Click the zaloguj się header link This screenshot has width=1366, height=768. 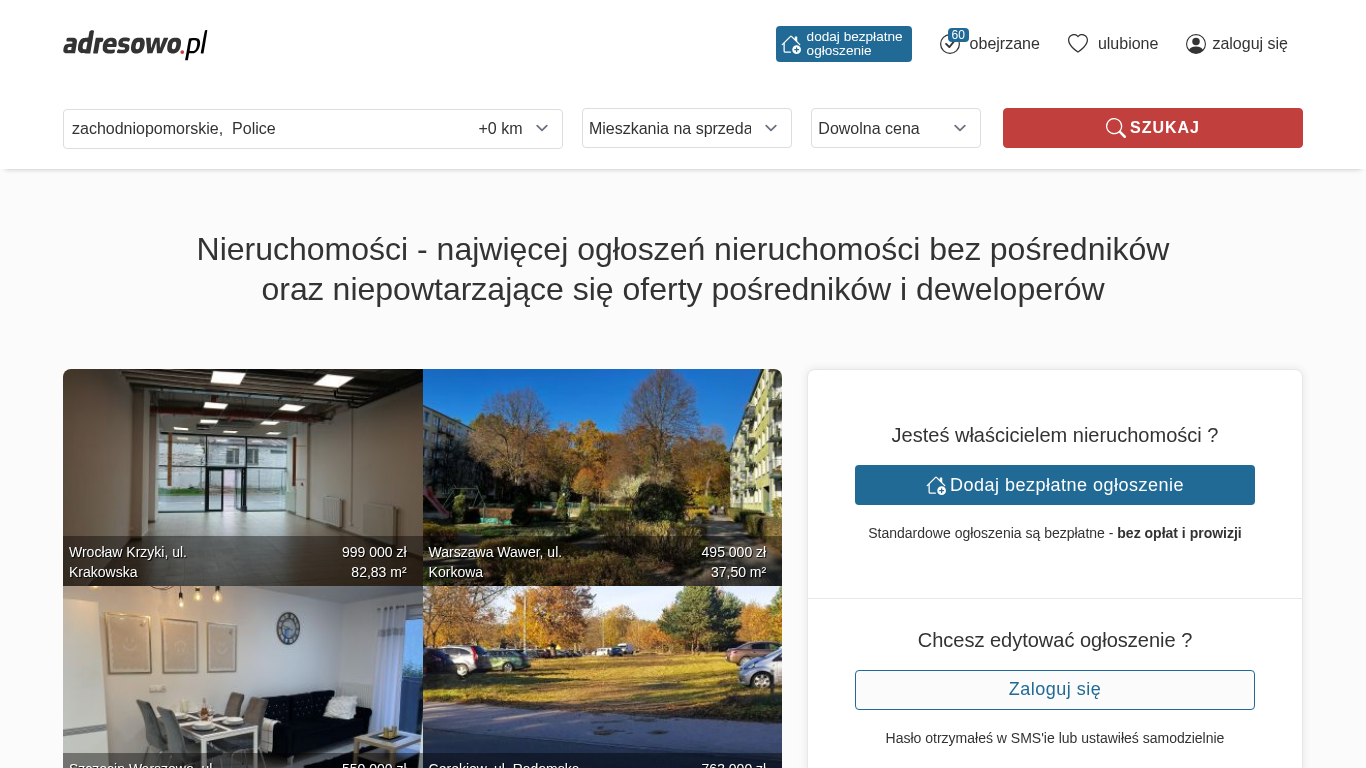pyautogui.click(x=1249, y=44)
